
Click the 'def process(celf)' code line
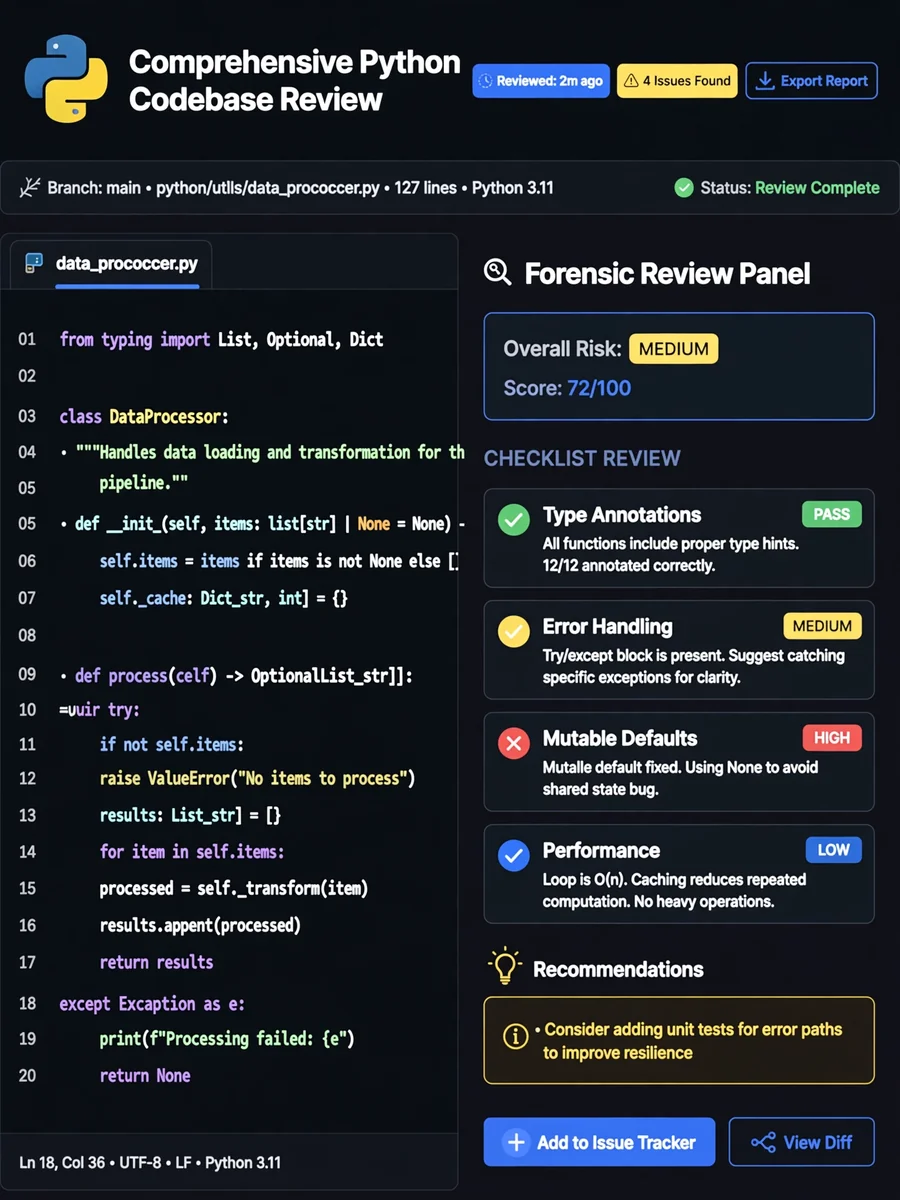tap(236, 676)
